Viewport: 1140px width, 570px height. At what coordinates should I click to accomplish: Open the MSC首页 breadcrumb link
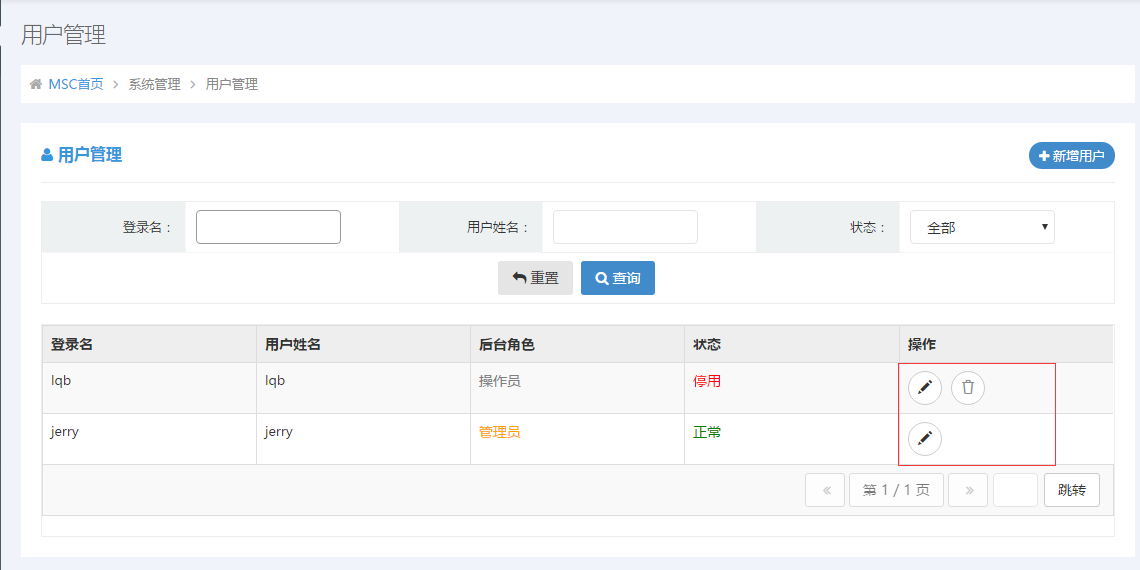(76, 84)
